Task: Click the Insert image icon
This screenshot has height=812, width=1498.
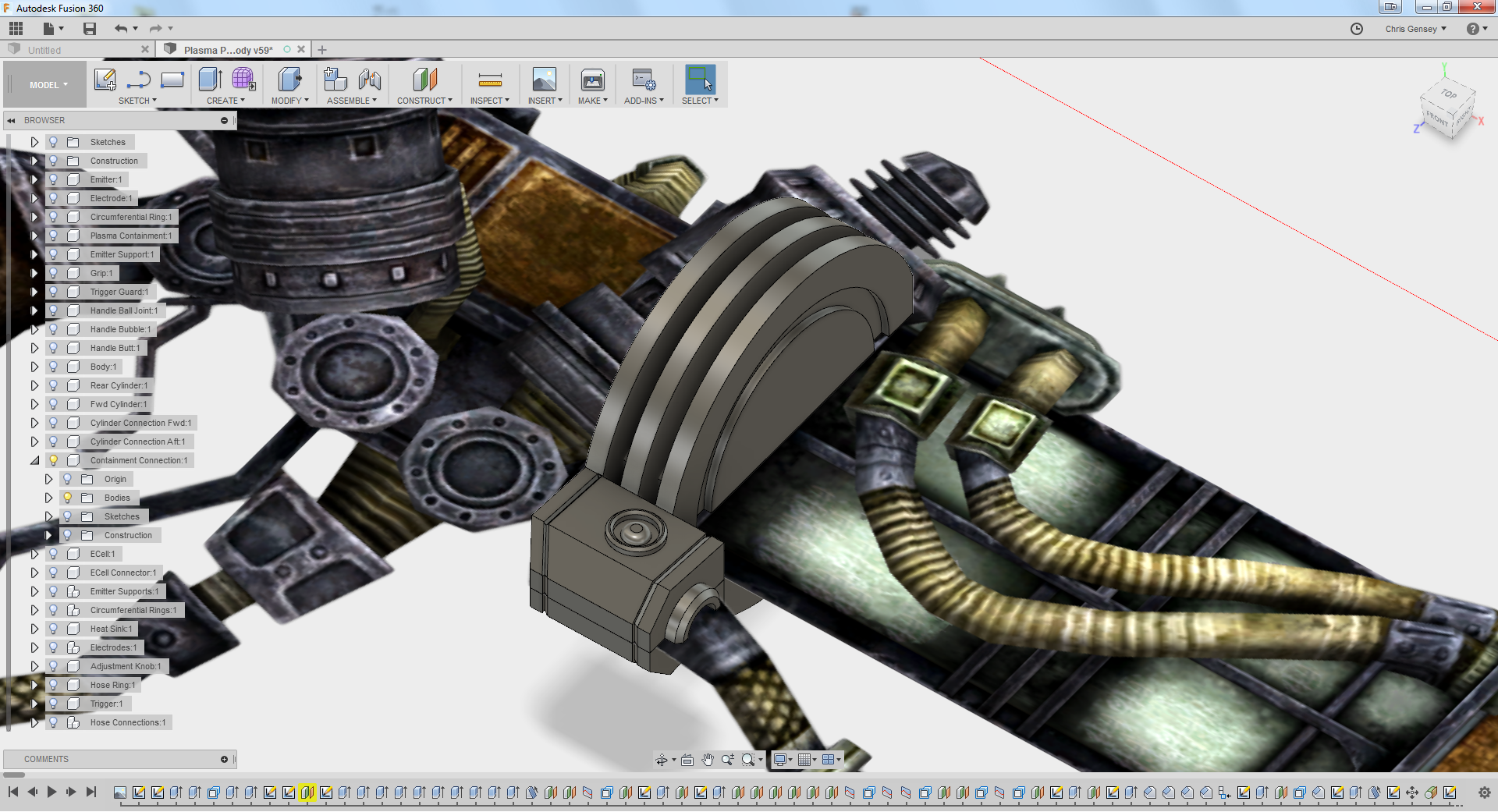Action: [544, 80]
